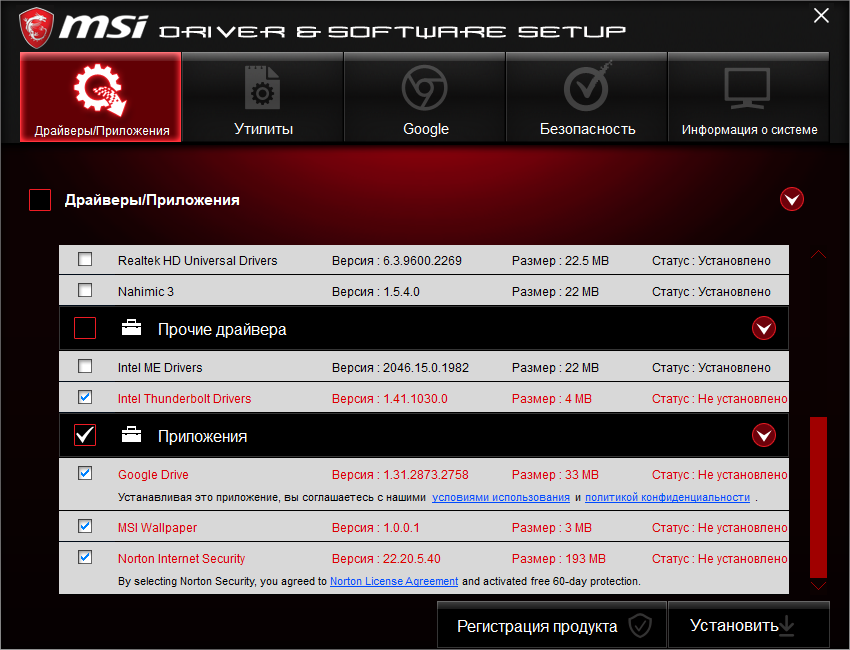Click the monitor icon for system info
Image resolution: width=850 pixels, height=650 pixels.
(747, 88)
